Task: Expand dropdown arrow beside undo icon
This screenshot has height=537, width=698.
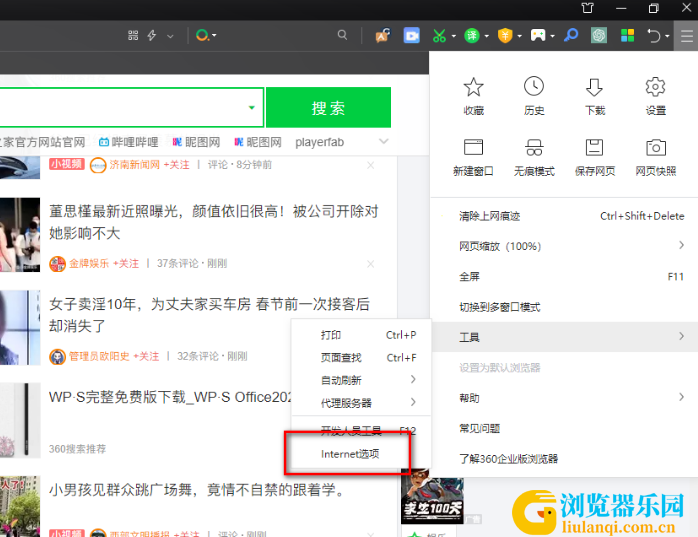Action: coord(667,36)
